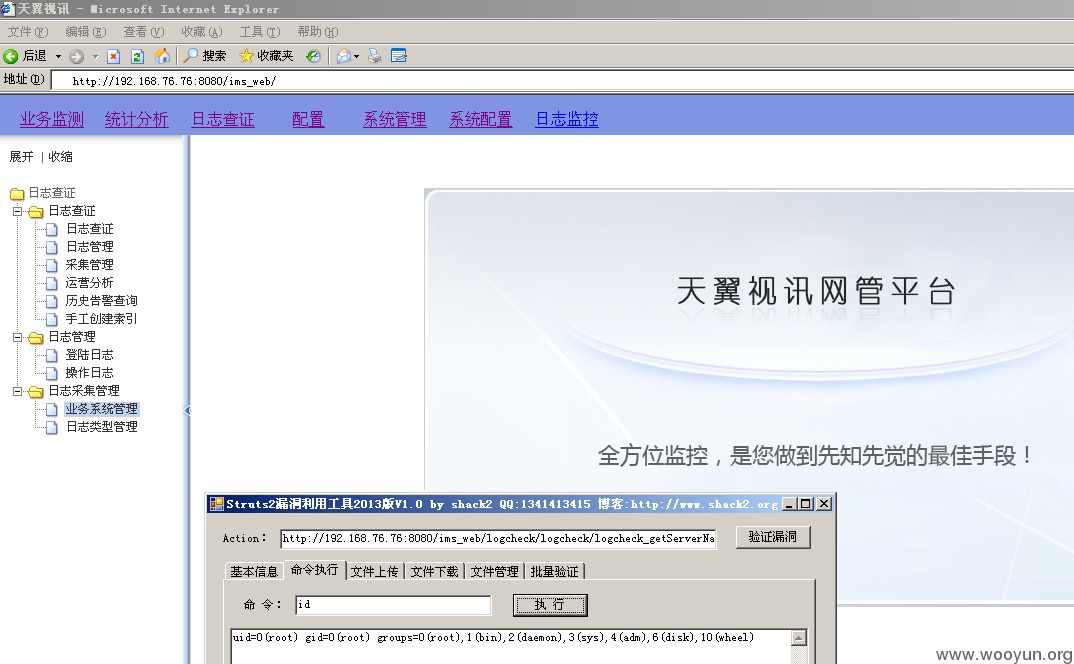Collapse the 日志查证 subfolder node
The image size is (1074, 664).
18,211
